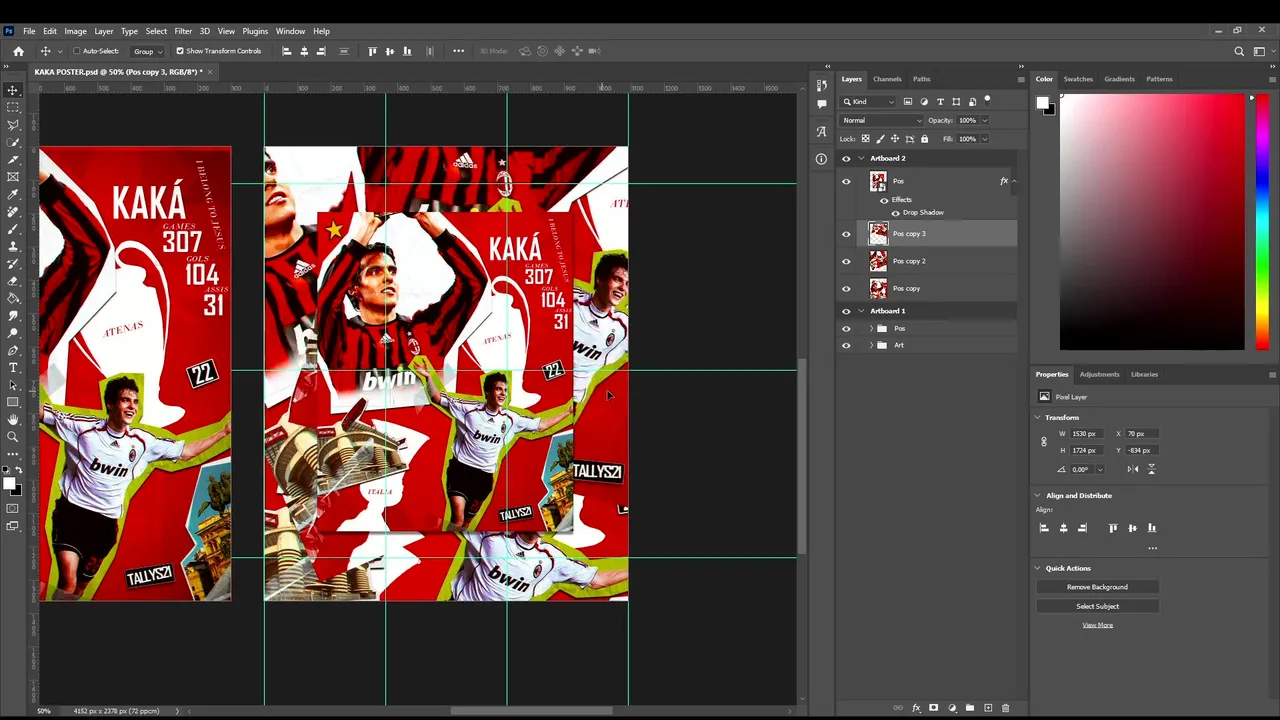This screenshot has height=720, width=1280.
Task: Close the KAKA POSTER.psd document tab
Action: tap(210, 72)
